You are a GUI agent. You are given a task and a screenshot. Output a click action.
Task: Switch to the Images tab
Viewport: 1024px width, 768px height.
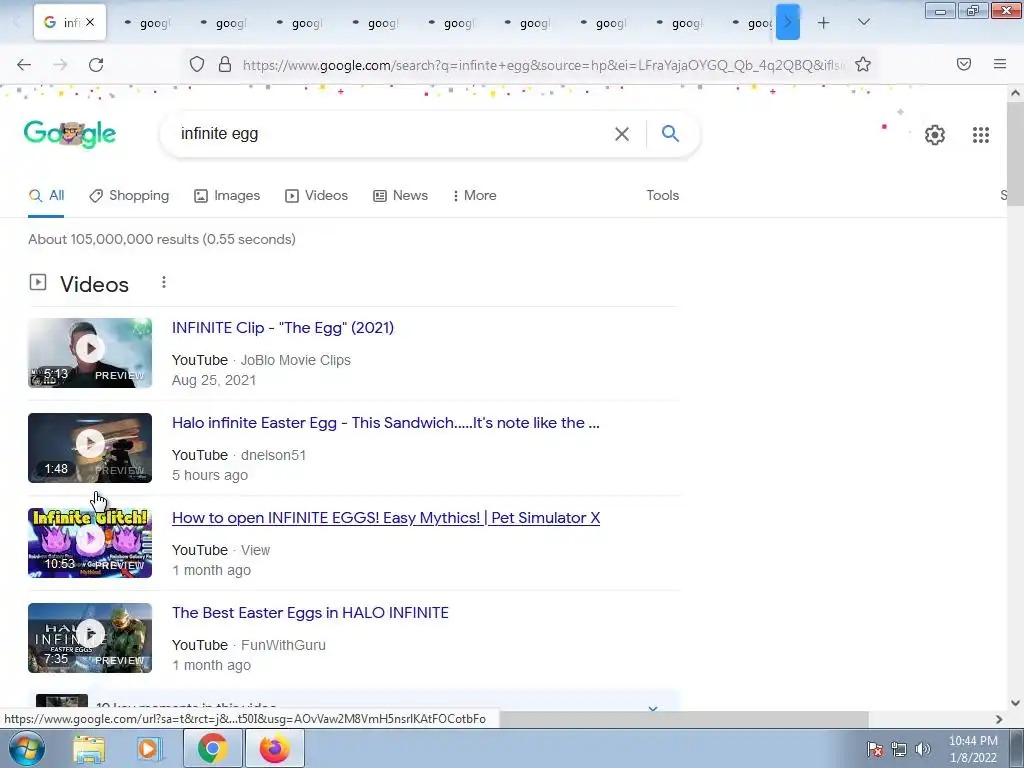pyautogui.click(x=227, y=195)
